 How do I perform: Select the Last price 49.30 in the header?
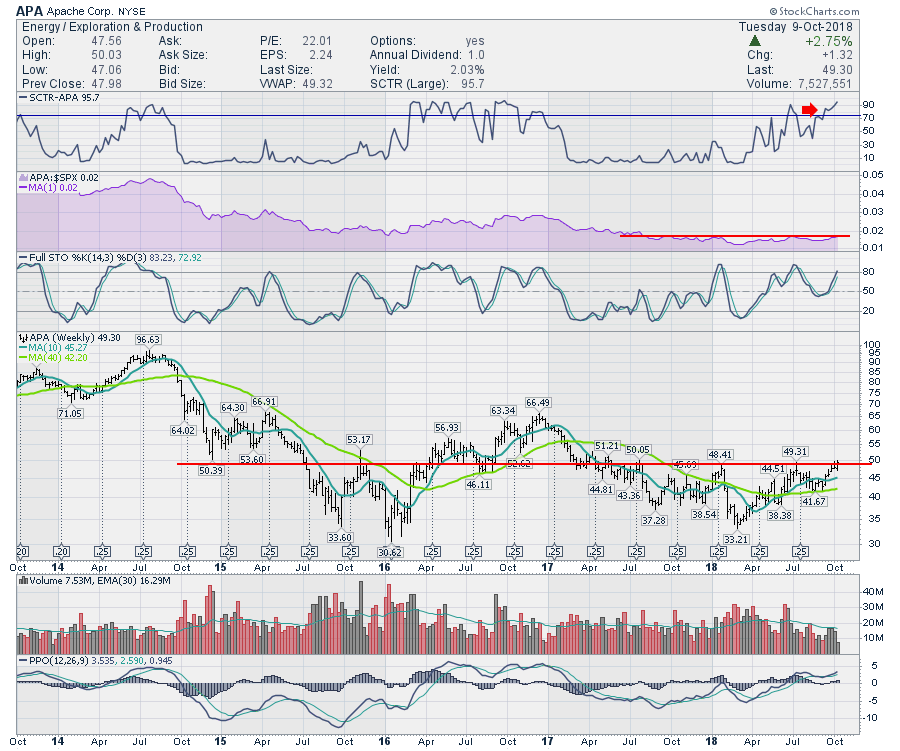(x=837, y=69)
